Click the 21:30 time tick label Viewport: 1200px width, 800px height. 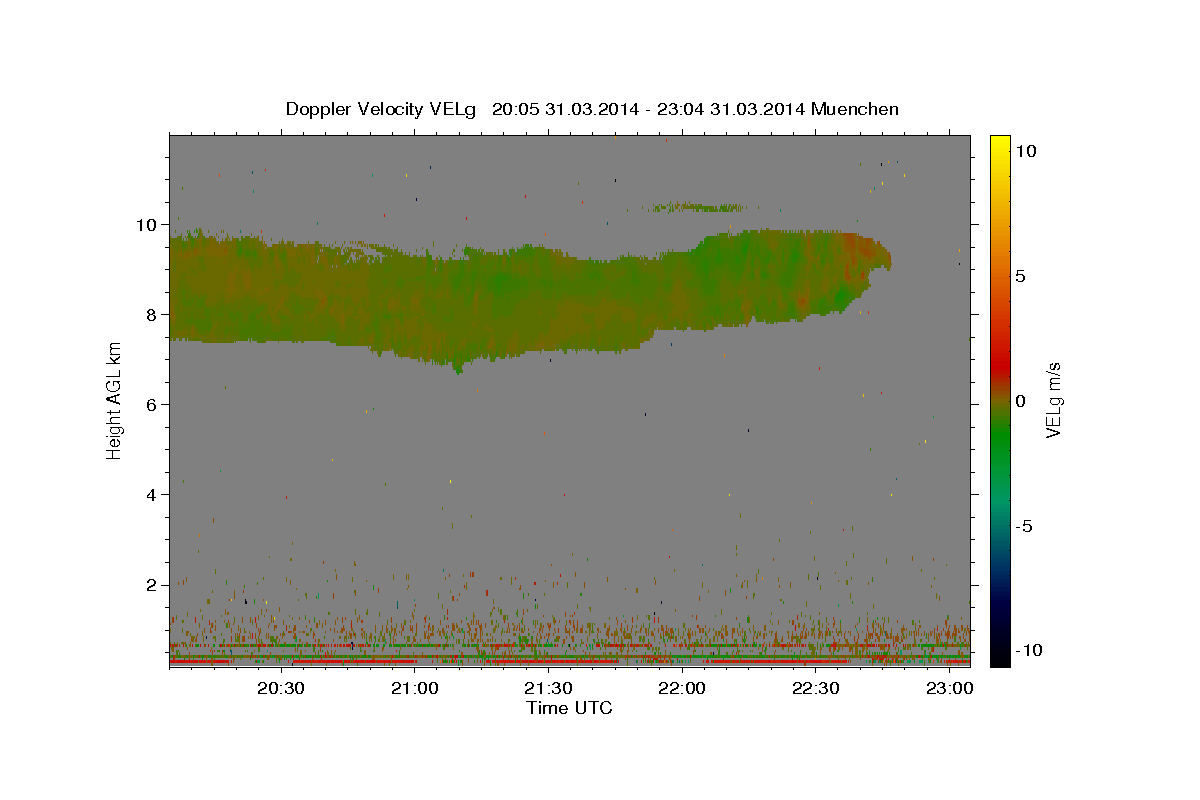coord(548,688)
